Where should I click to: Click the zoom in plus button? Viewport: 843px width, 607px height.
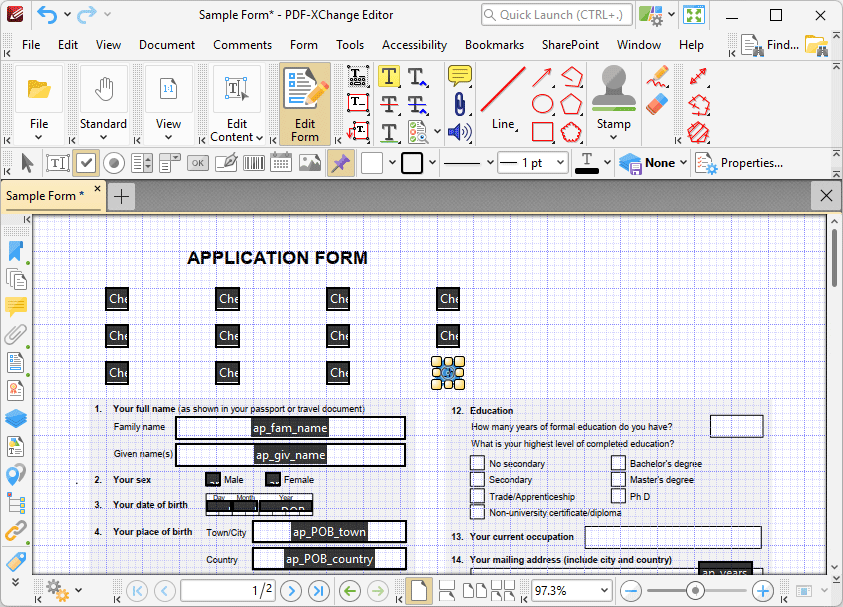click(762, 591)
